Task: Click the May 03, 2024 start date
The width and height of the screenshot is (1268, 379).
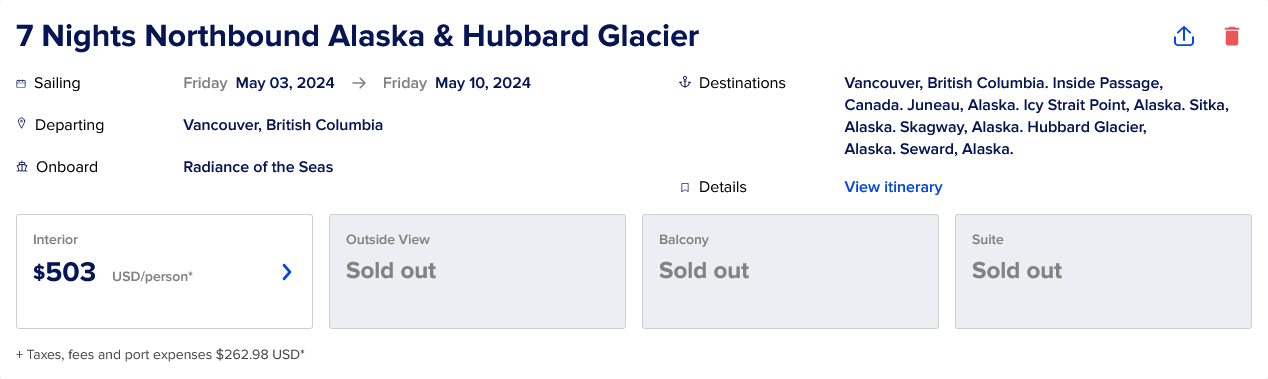Action: [x=285, y=83]
